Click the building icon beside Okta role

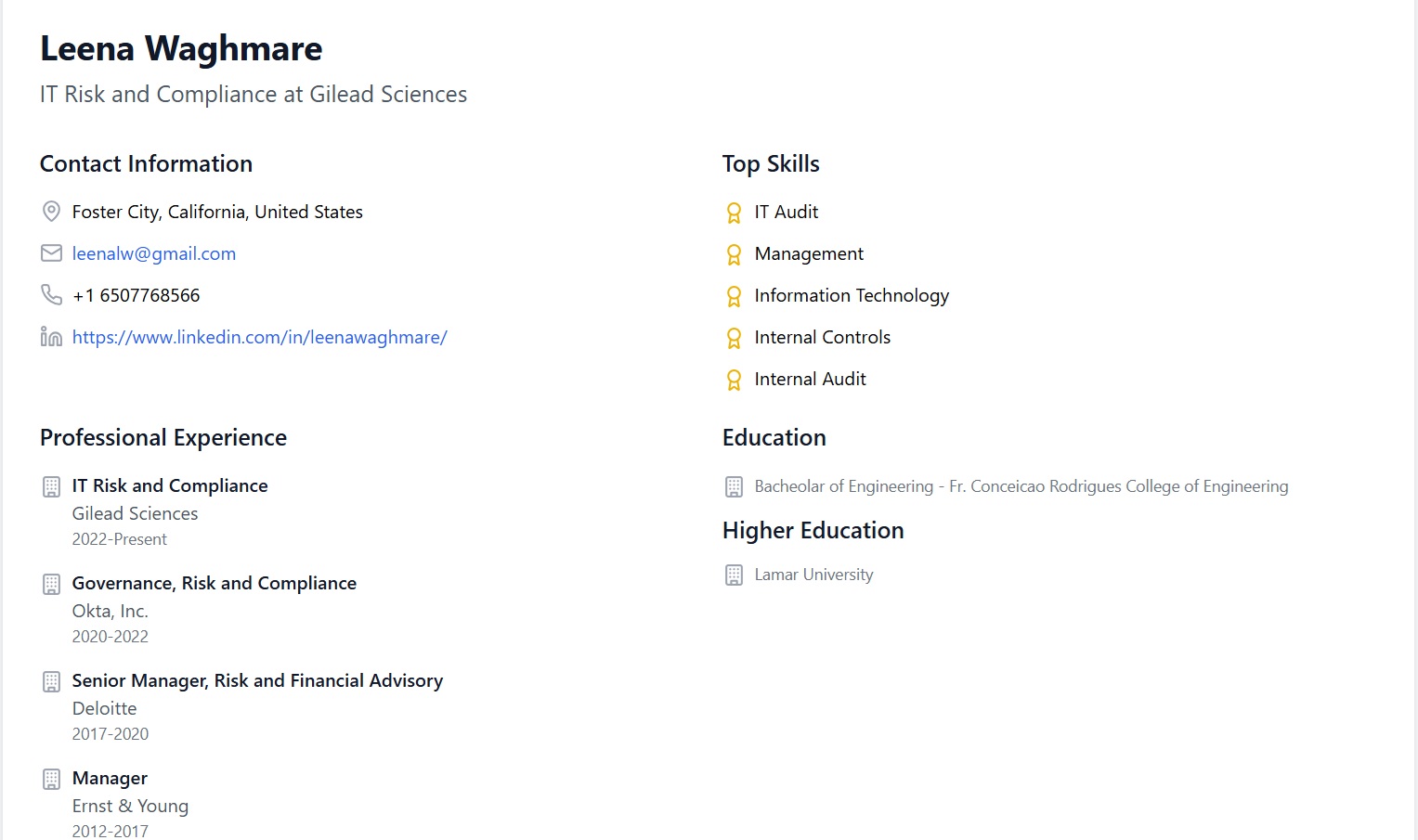pyautogui.click(x=52, y=584)
